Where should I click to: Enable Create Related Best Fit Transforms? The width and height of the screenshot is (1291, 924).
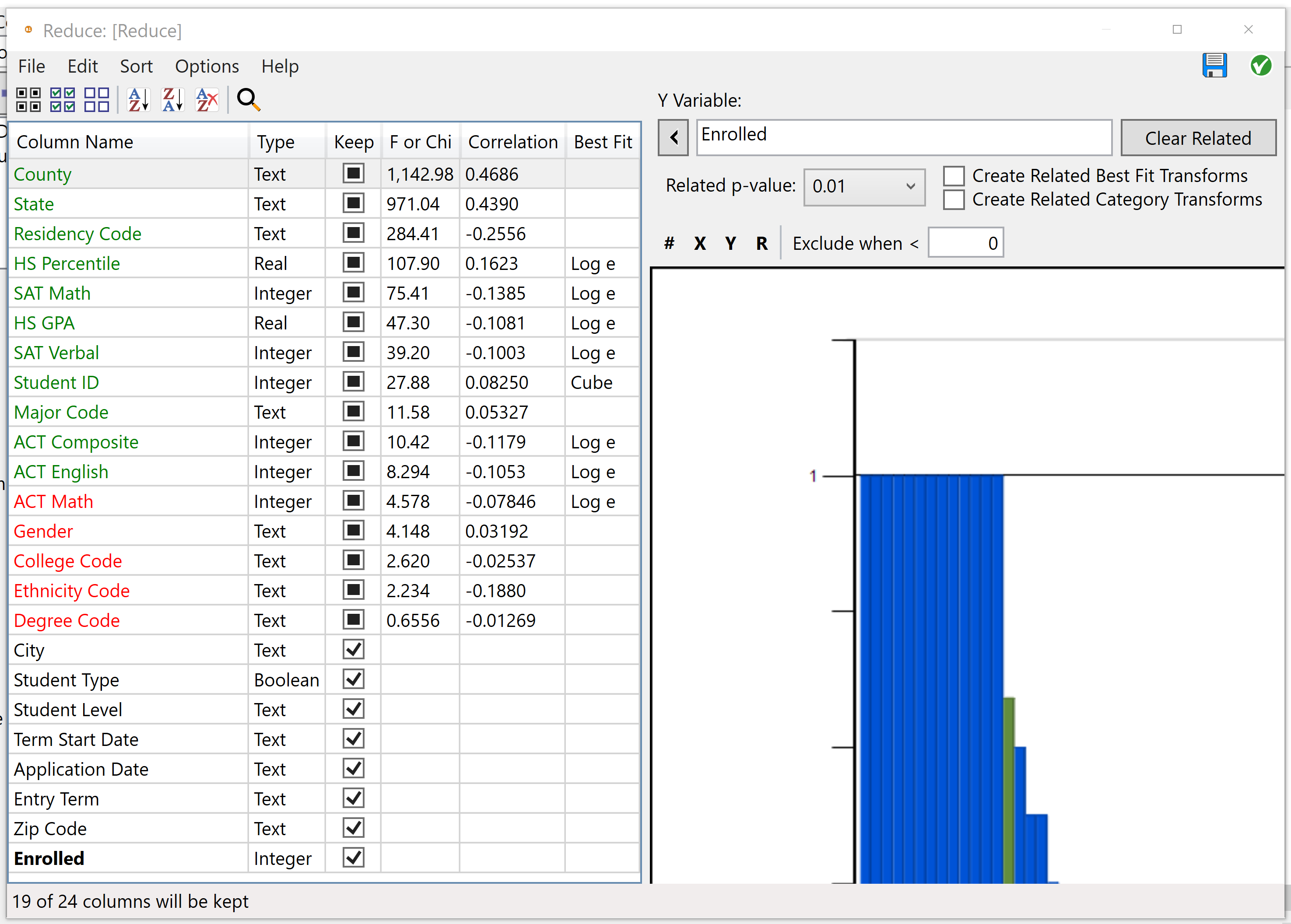pos(954,176)
